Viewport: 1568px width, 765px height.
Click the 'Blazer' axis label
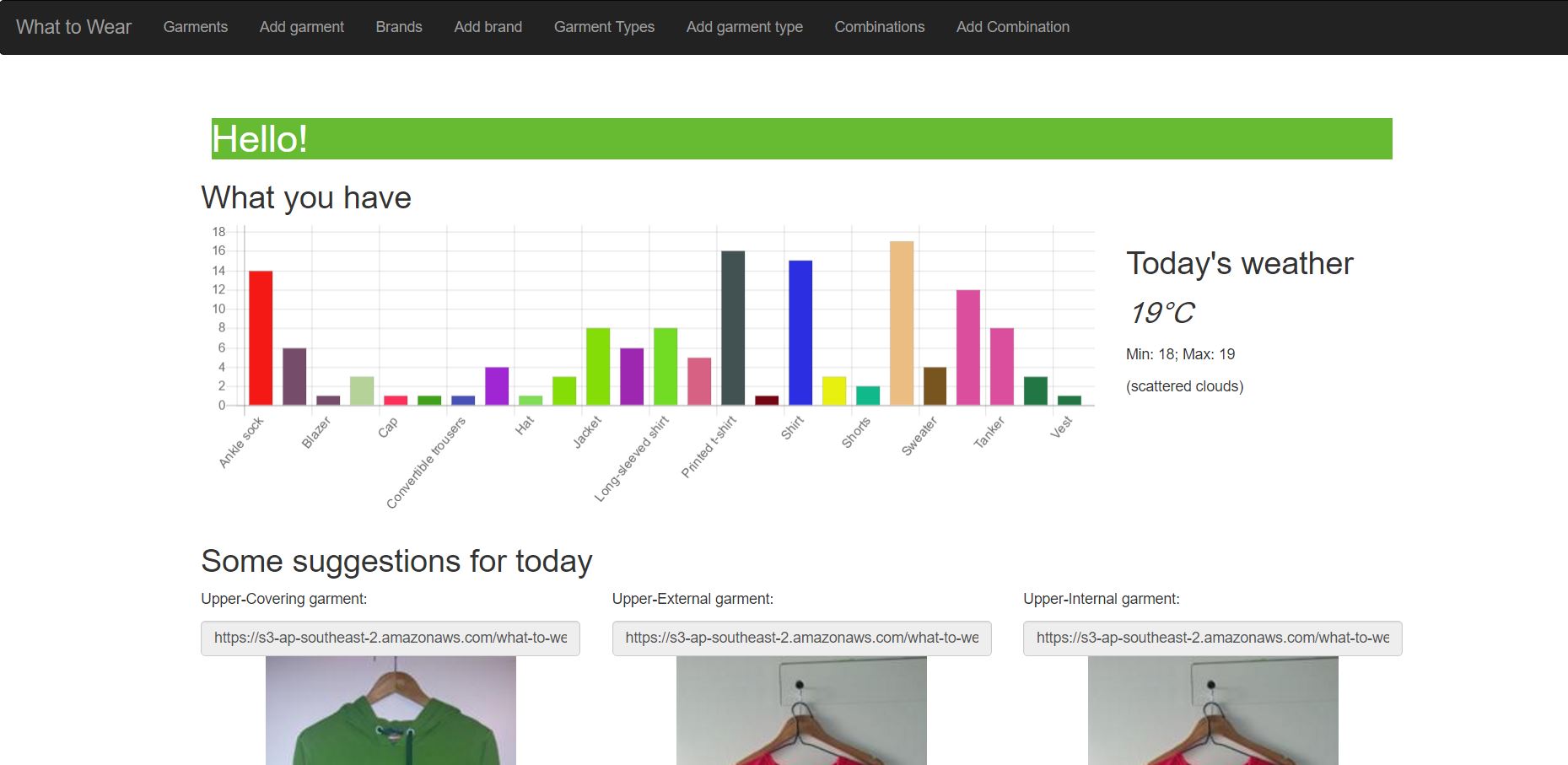(316, 433)
